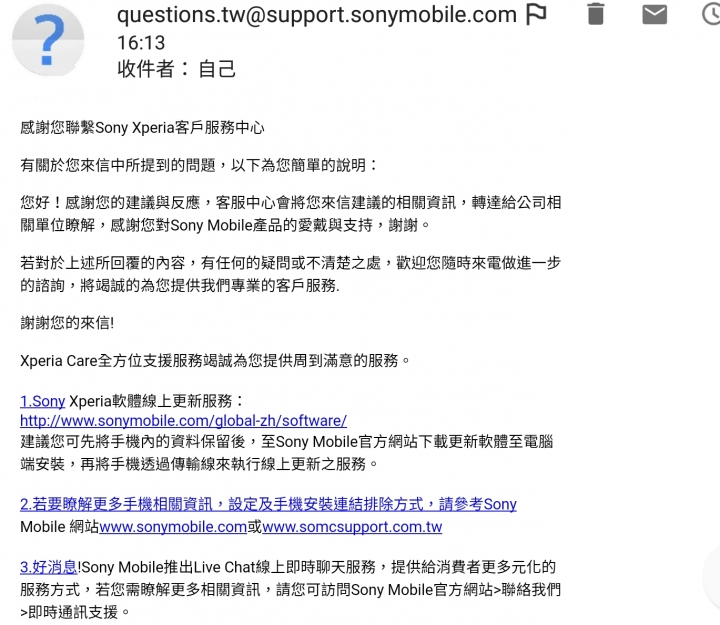Click the "謝謝您的來信!" line
The image size is (720, 625).
[67, 323]
